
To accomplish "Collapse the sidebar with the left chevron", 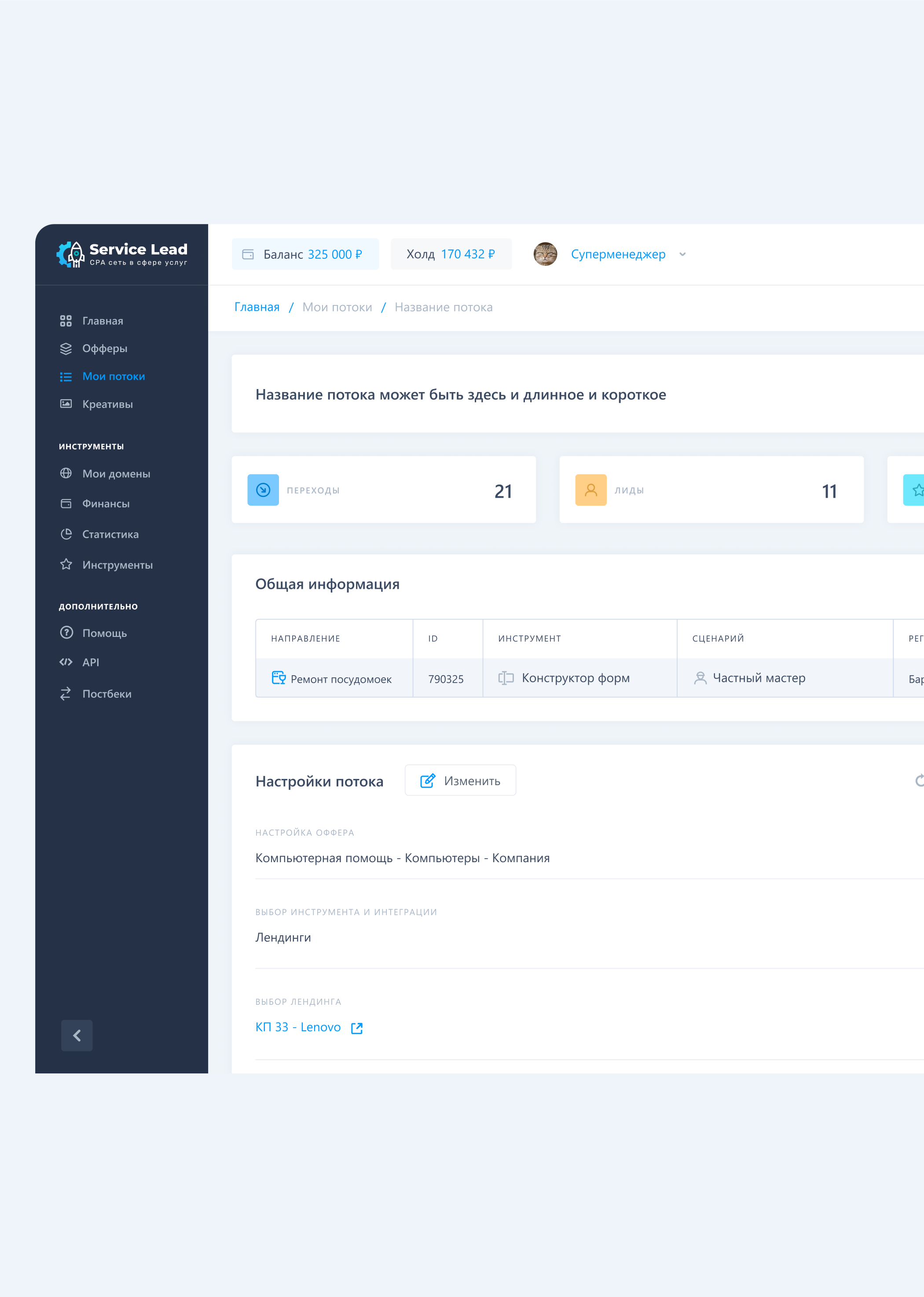I will tap(77, 1035).
